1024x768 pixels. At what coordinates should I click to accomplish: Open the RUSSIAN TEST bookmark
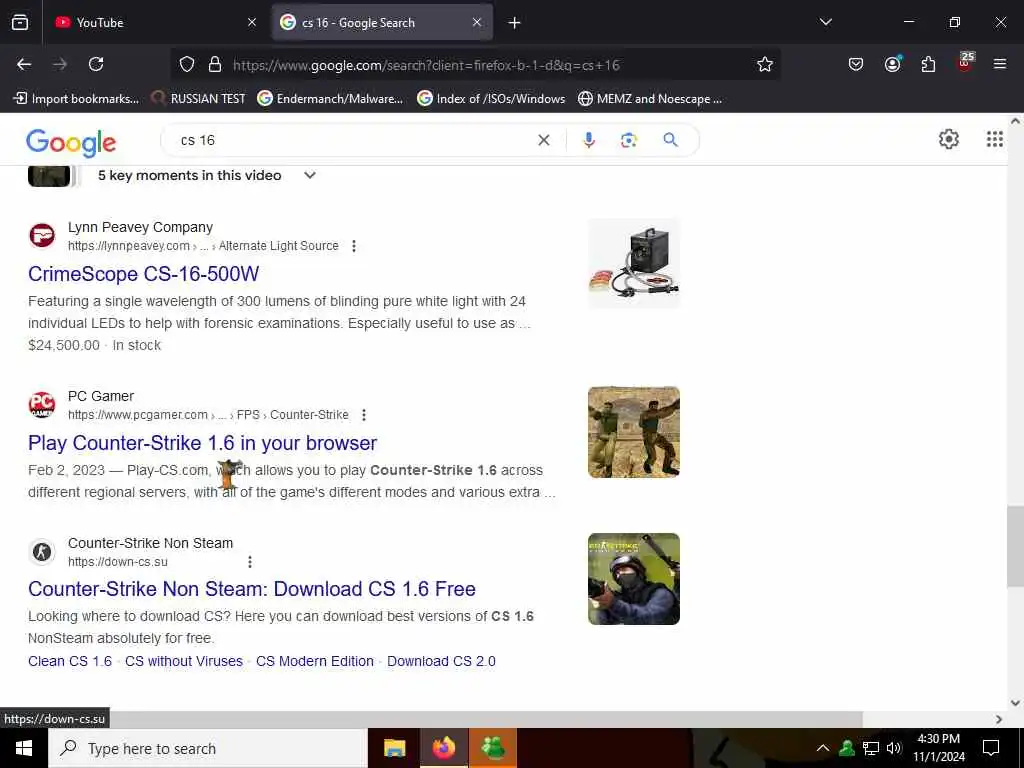(x=199, y=99)
